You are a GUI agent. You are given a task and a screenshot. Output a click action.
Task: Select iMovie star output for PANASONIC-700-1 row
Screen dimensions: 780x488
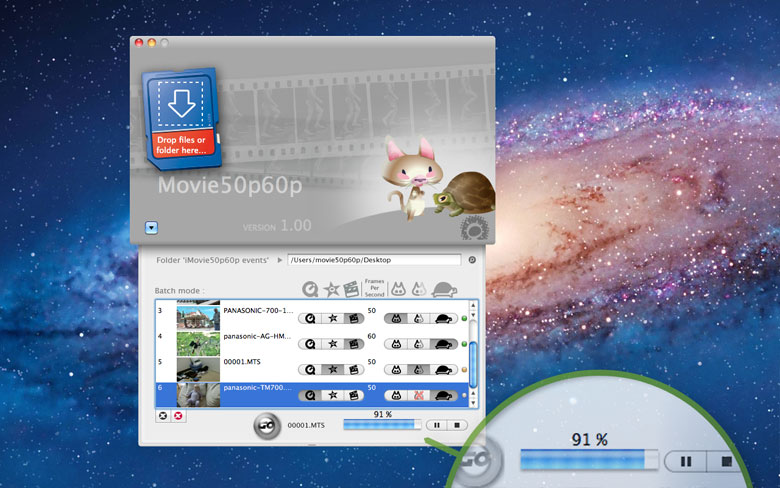pos(332,319)
